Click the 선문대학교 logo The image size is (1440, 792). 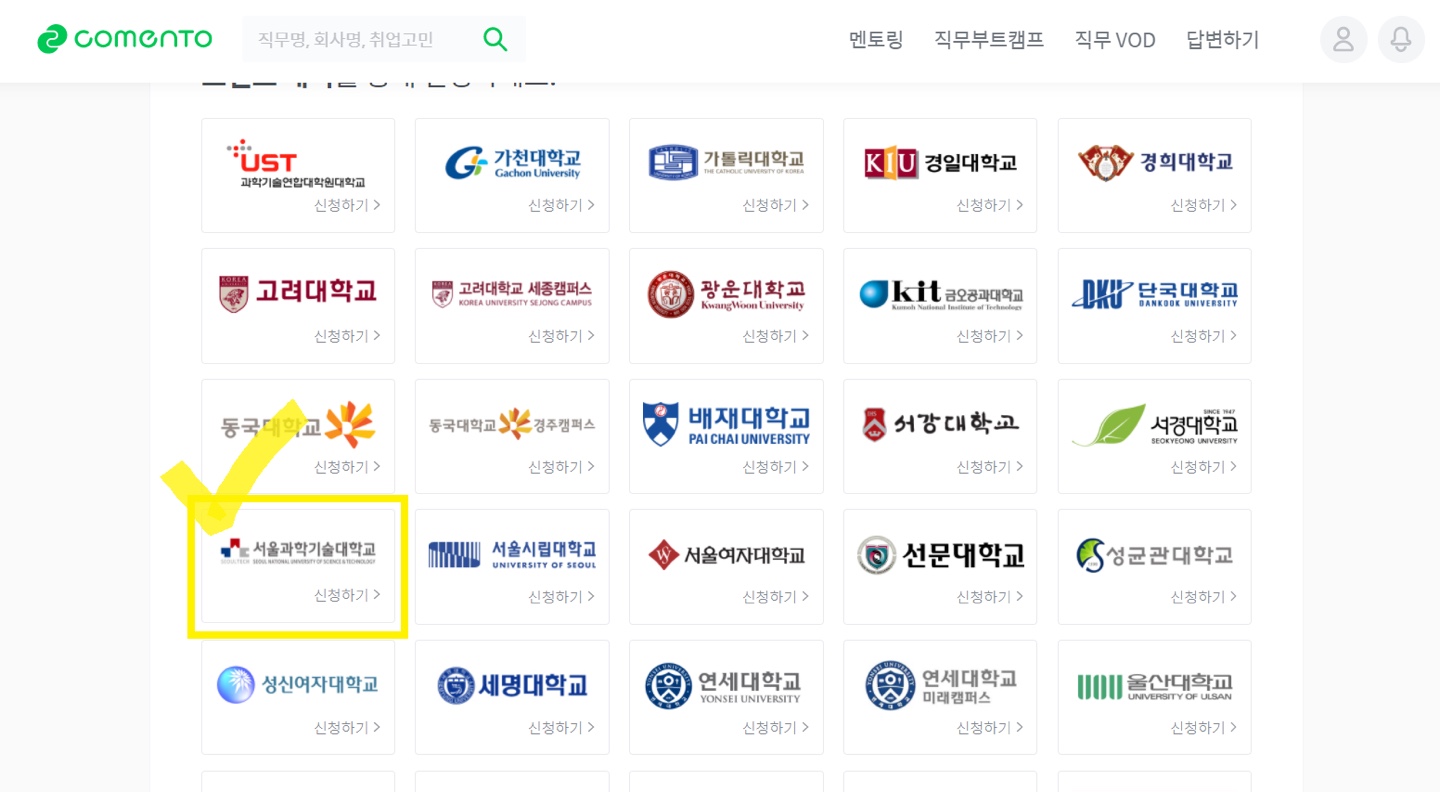(941, 554)
